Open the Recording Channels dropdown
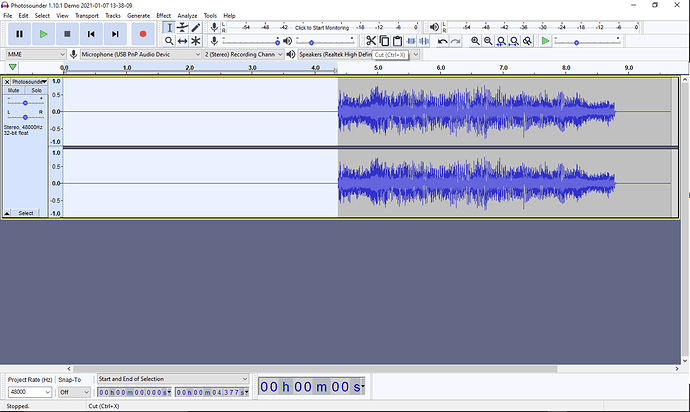 [243, 54]
